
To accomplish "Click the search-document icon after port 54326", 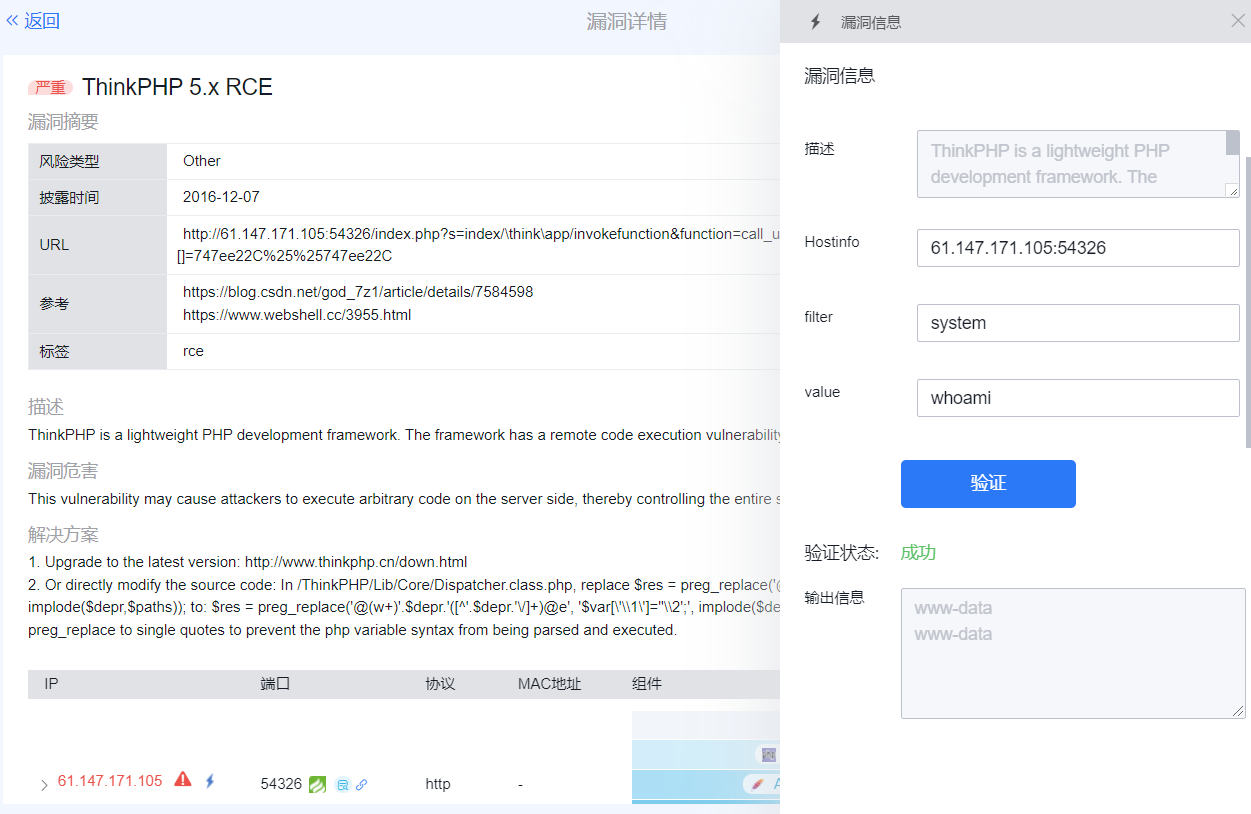I will click(x=342, y=785).
